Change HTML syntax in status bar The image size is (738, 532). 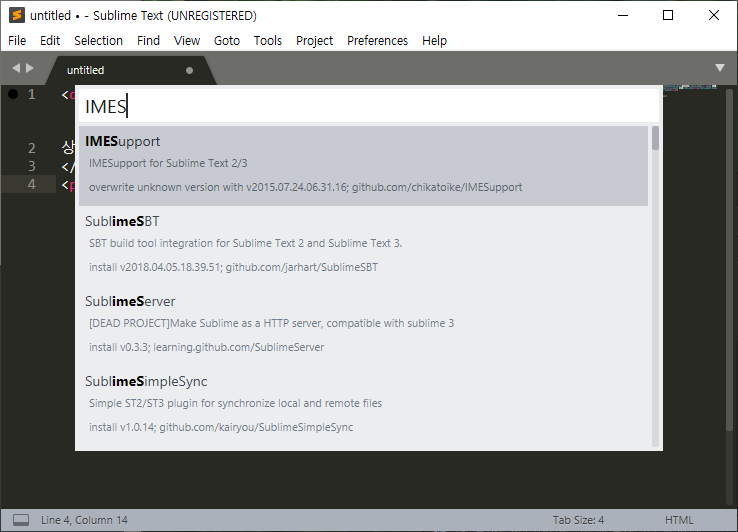[679, 520]
